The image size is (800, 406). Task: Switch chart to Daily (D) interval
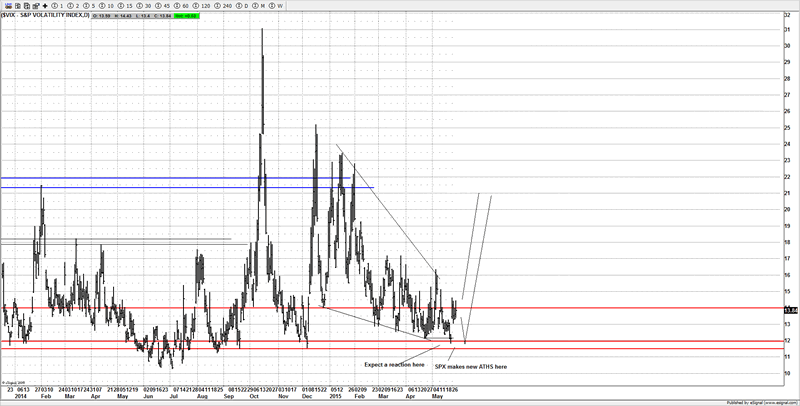[244, 6]
